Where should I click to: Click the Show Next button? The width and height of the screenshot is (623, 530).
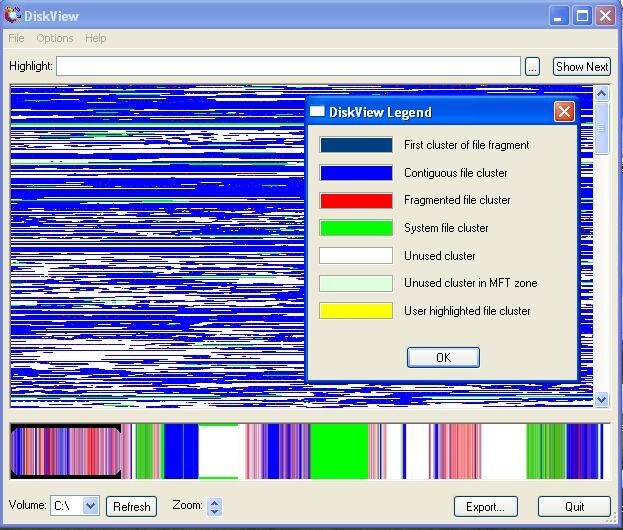582,66
